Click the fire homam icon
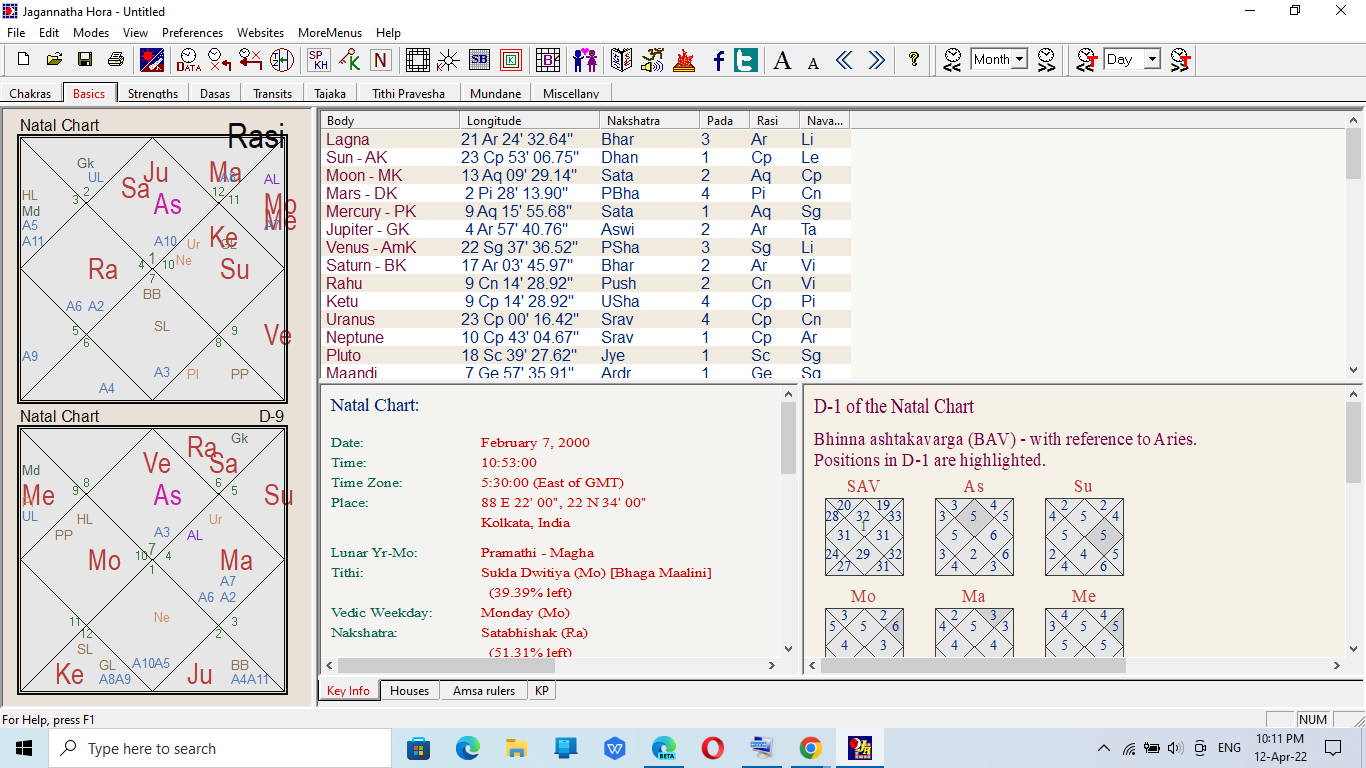Image resolution: width=1366 pixels, height=768 pixels. [684, 60]
